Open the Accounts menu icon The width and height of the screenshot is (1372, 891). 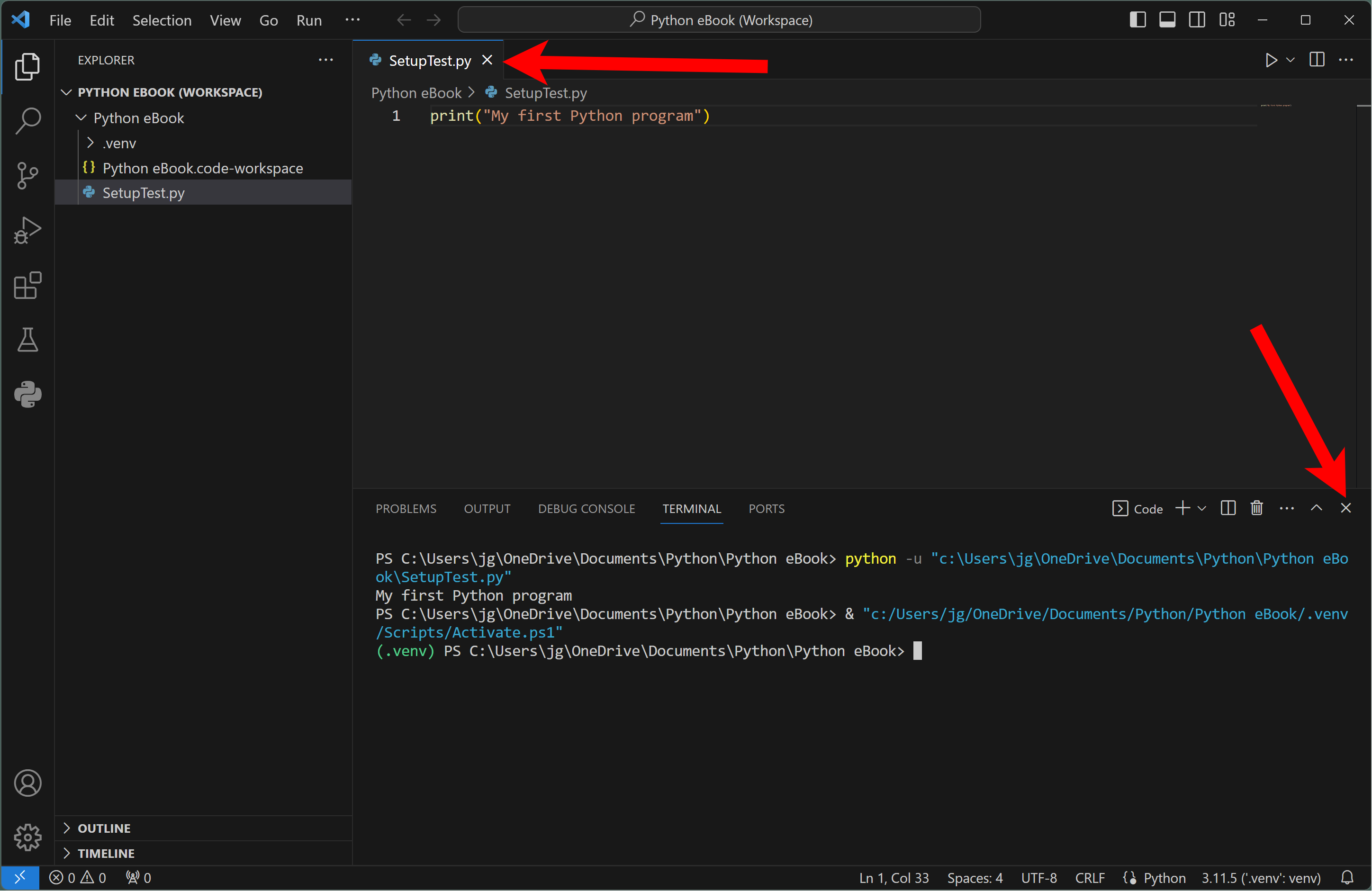(x=27, y=783)
